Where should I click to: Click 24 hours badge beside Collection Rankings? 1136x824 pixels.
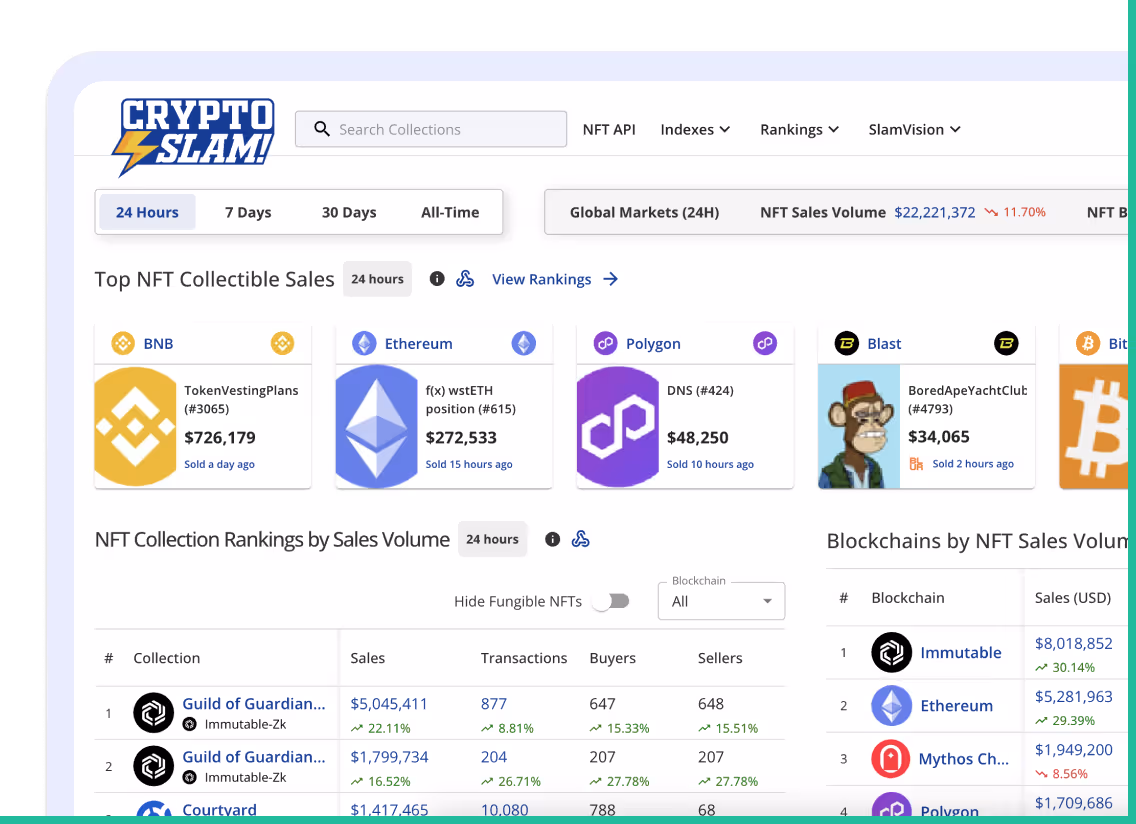pos(493,539)
